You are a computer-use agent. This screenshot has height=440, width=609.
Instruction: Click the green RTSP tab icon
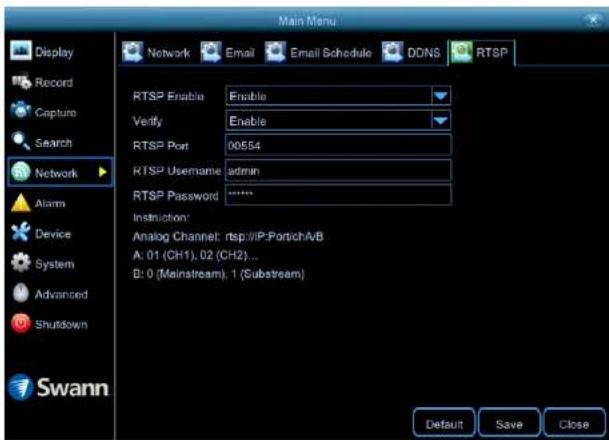(461, 52)
